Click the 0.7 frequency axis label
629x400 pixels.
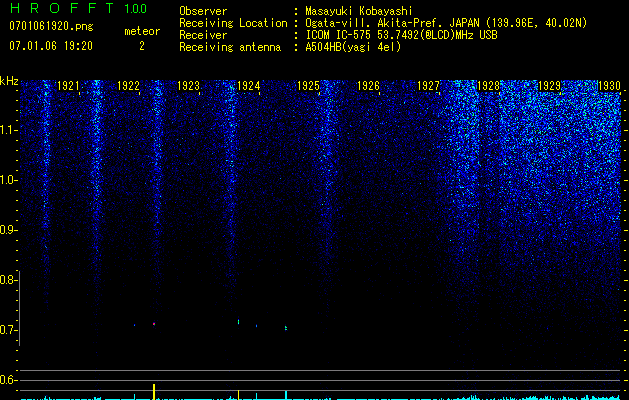click(x=8, y=330)
